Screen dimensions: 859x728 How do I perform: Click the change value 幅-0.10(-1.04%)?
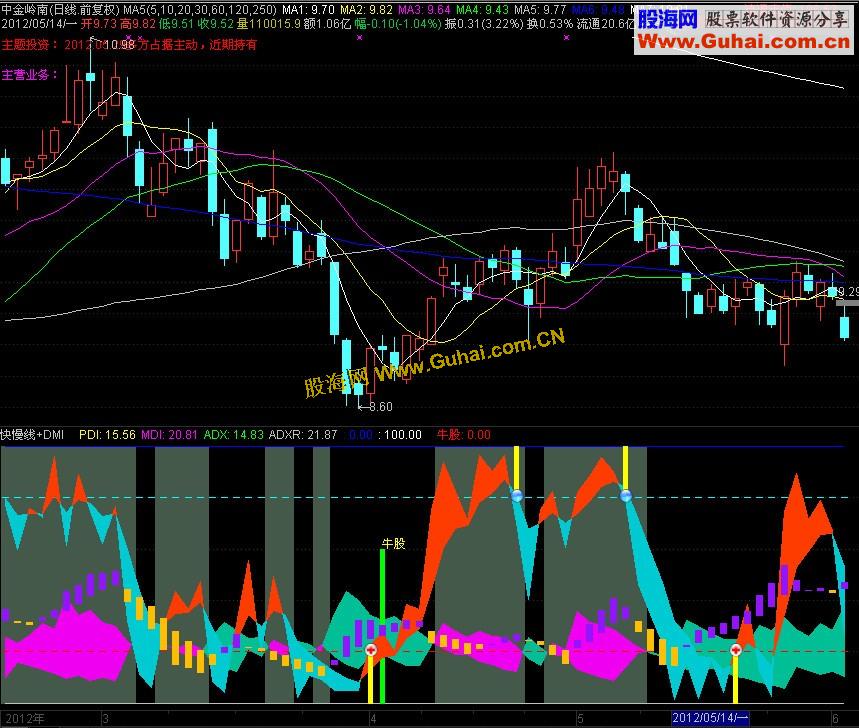(398, 24)
